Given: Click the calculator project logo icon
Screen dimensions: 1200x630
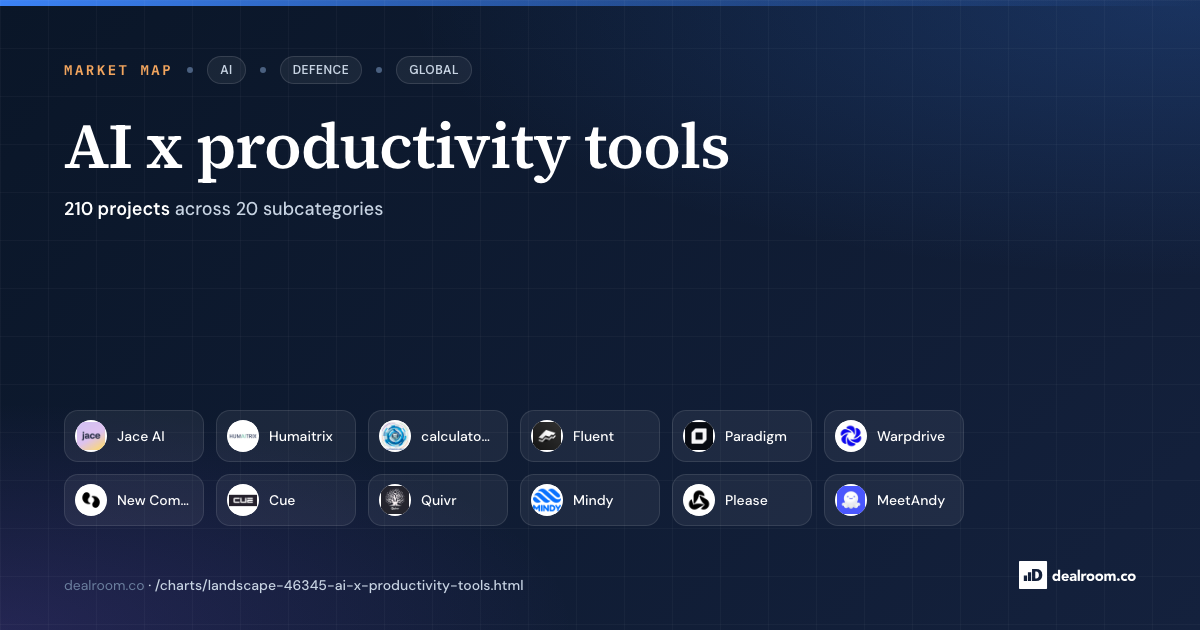Looking at the screenshot, I should (x=395, y=436).
